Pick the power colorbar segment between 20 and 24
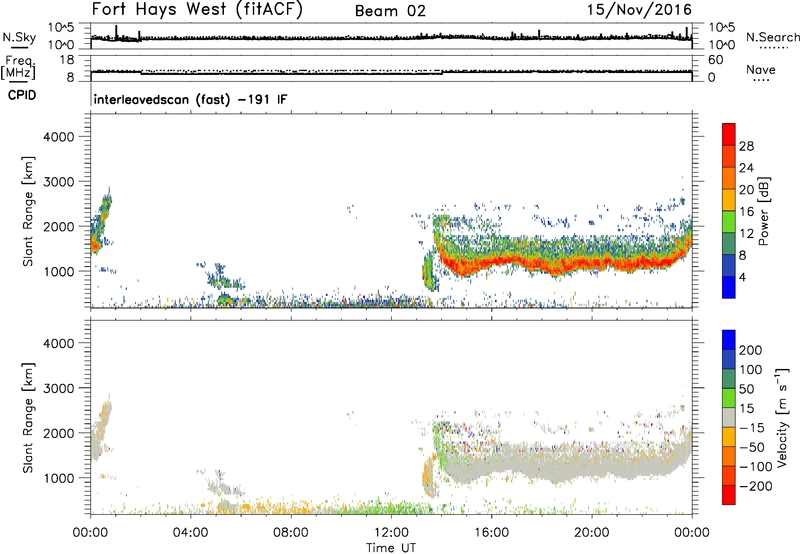Viewport: 800px width, 554px height. click(729, 178)
